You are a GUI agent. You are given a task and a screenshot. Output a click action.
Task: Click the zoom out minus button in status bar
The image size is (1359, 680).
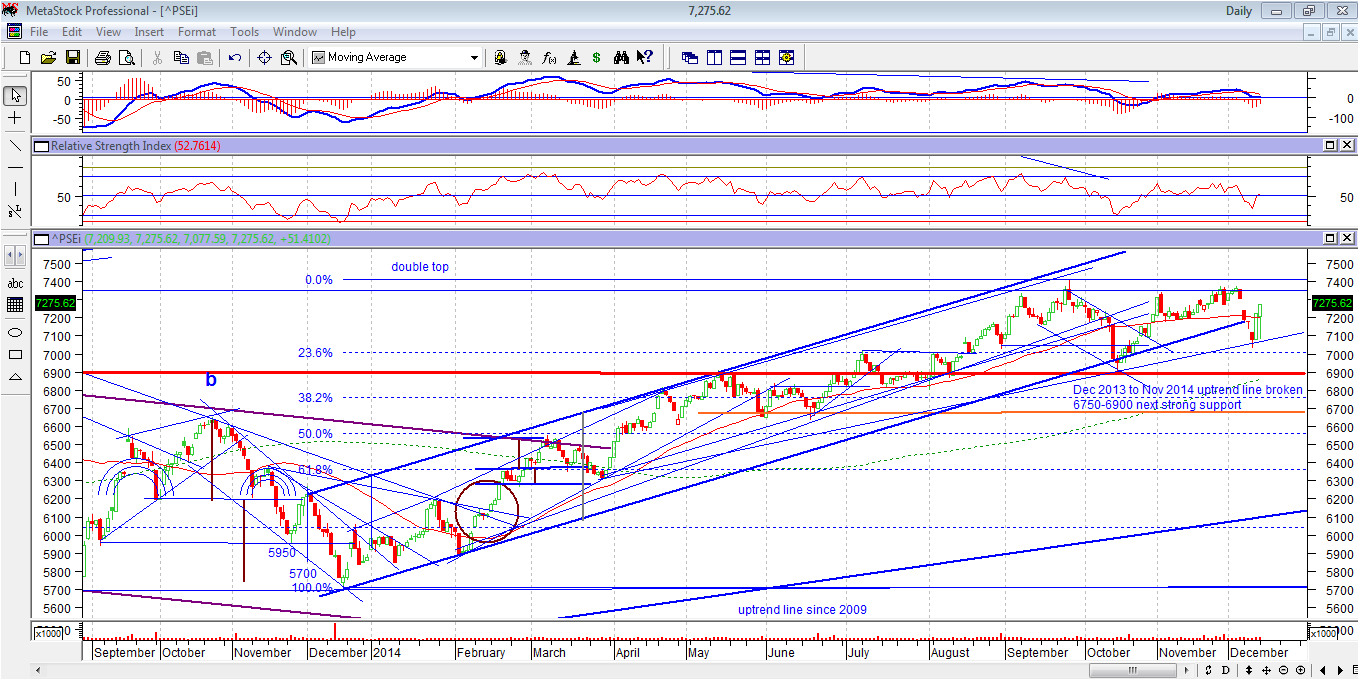point(1283,671)
